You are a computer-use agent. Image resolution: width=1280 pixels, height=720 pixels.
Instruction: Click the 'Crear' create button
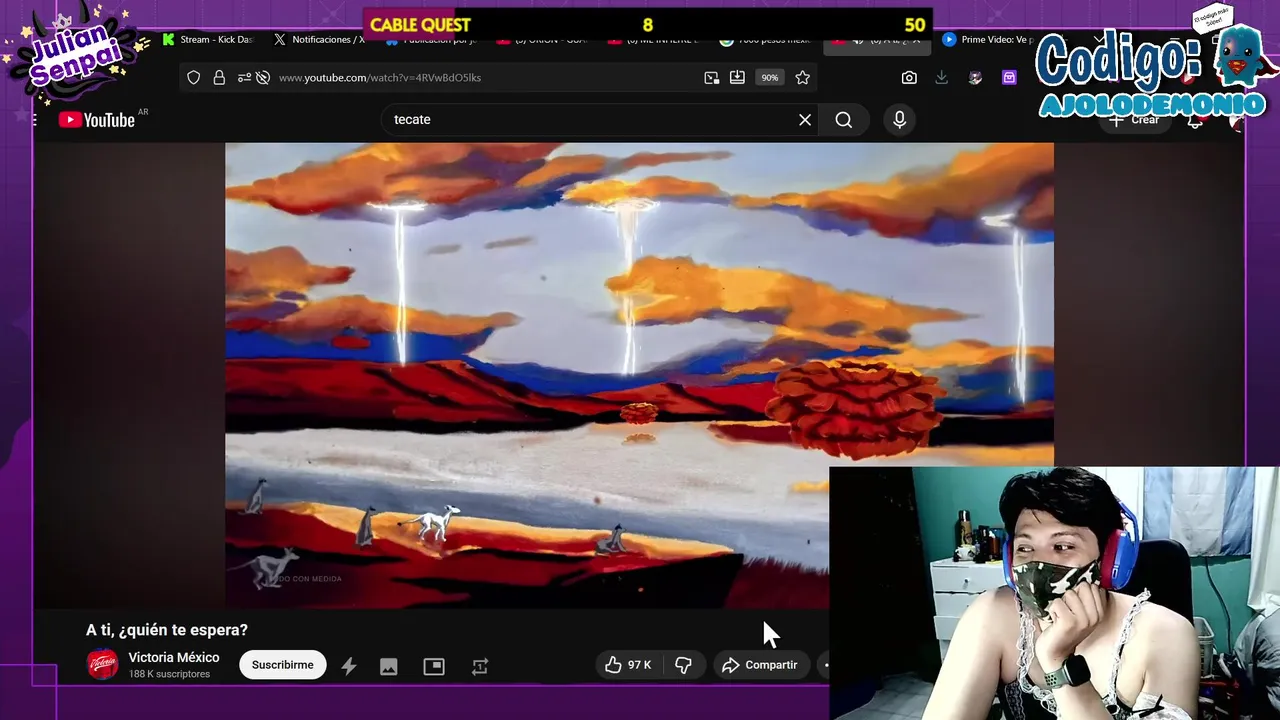coord(1135,120)
